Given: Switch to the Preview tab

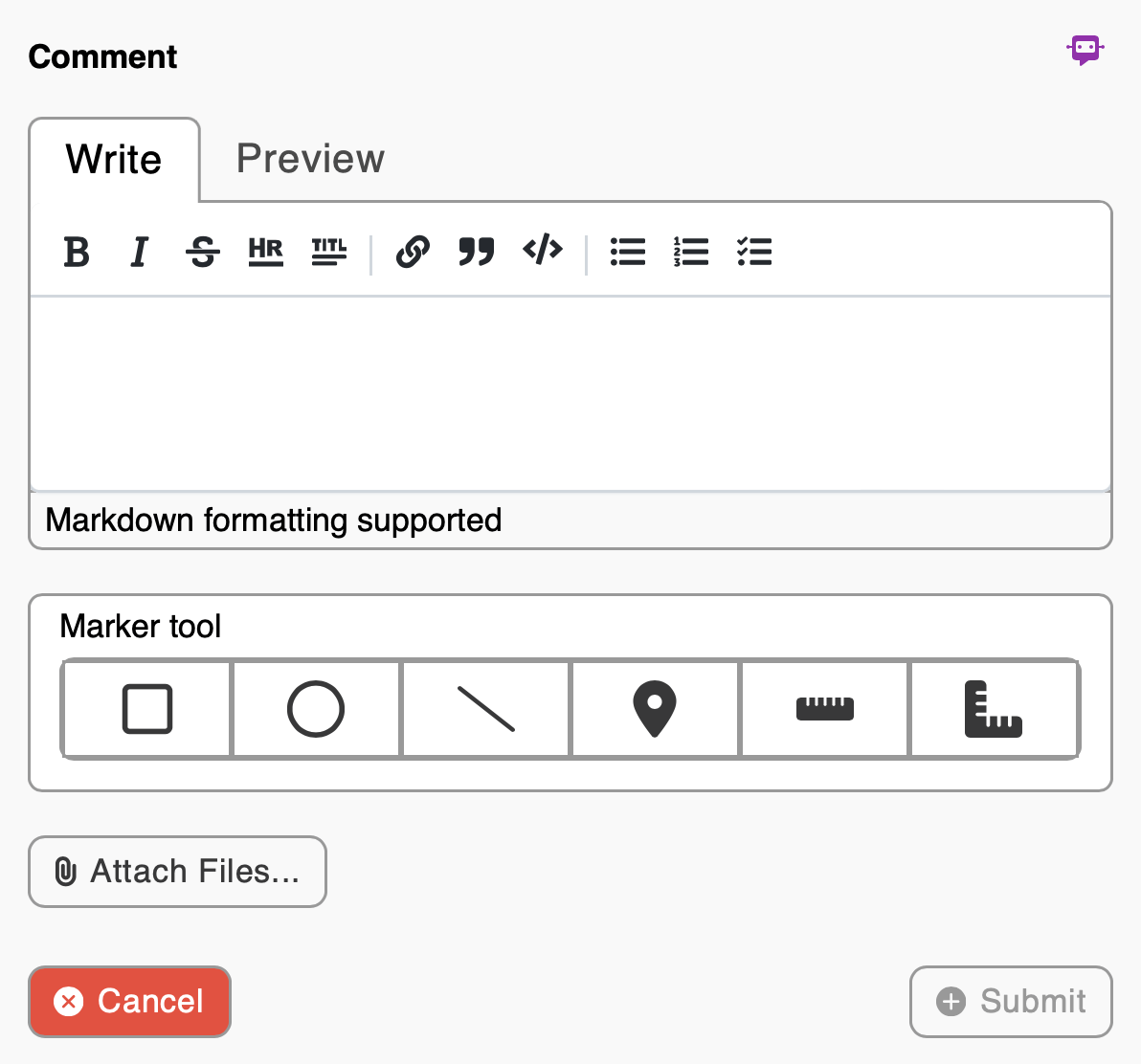Looking at the screenshot, I should (x=310, y=159).
